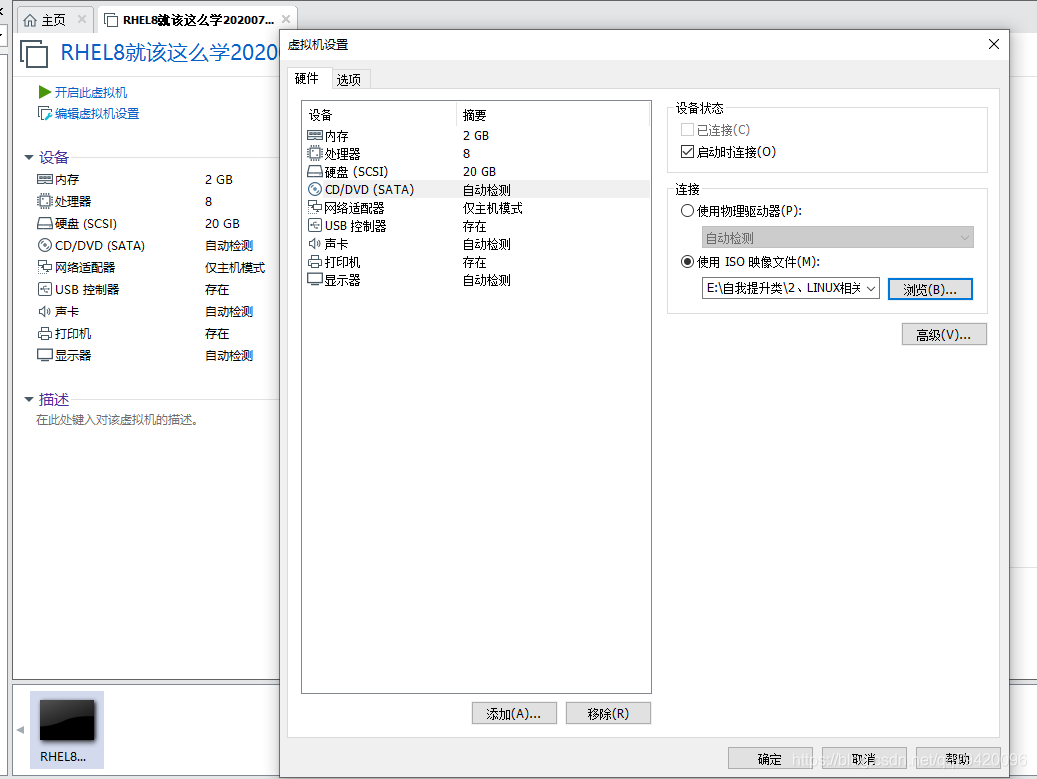Image resolution: width=1037 pixels, height=779 pixels.
Task: Uncheck 启动时连接(O) checkbox
Action: (x=687, y=151)
